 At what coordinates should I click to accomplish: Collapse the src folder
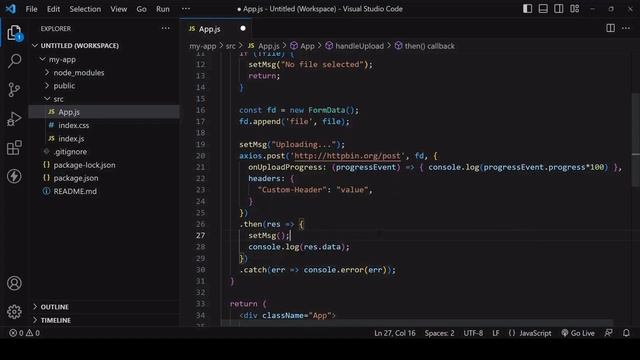click(58, 99)
